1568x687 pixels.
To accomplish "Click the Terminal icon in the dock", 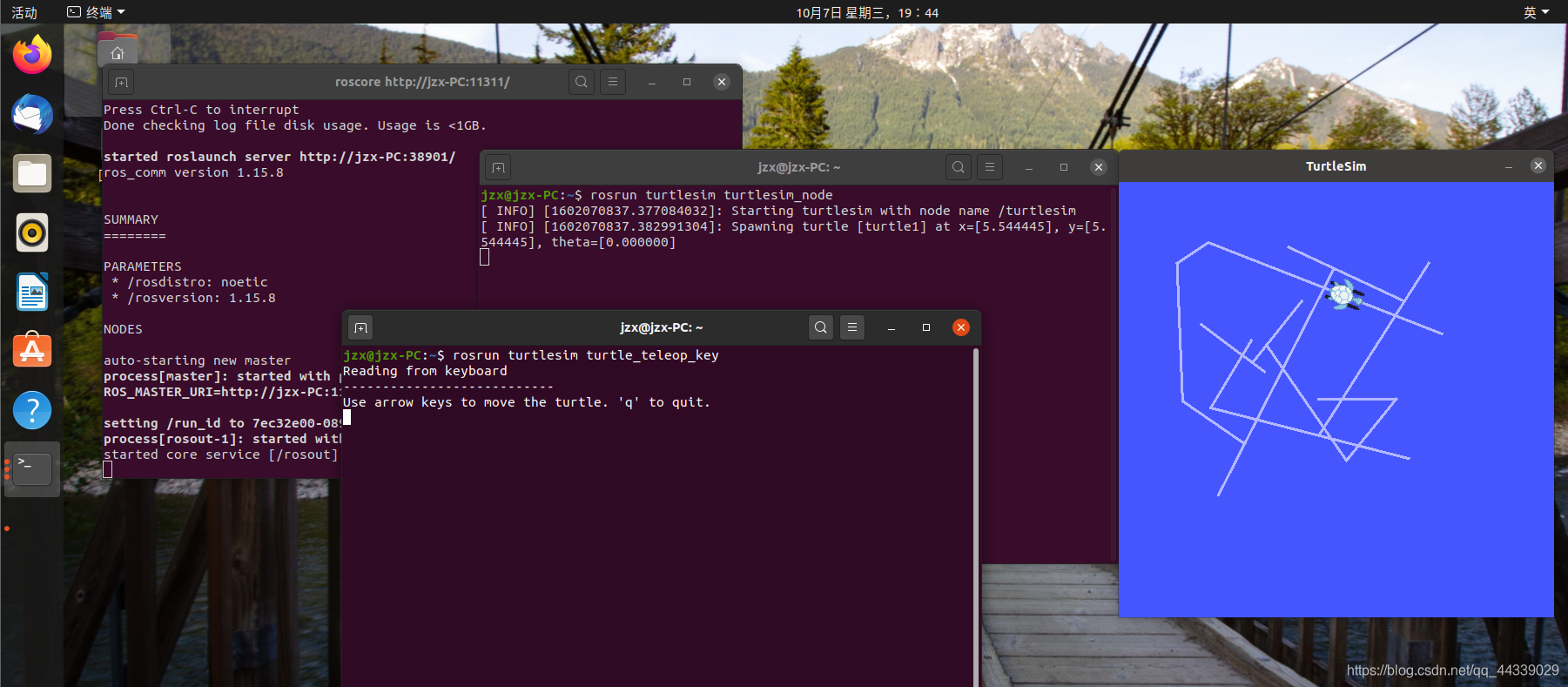I will (x=32, y=469).
